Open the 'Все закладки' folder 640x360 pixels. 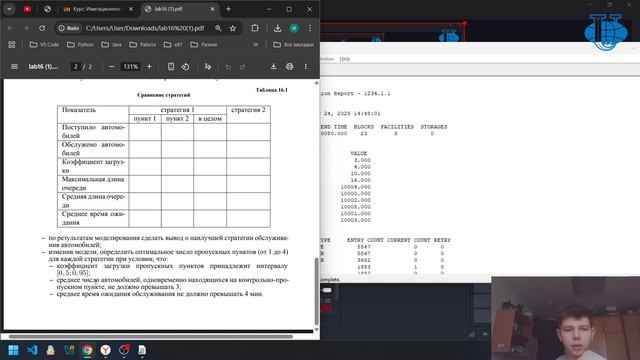(x=293, y=44)
